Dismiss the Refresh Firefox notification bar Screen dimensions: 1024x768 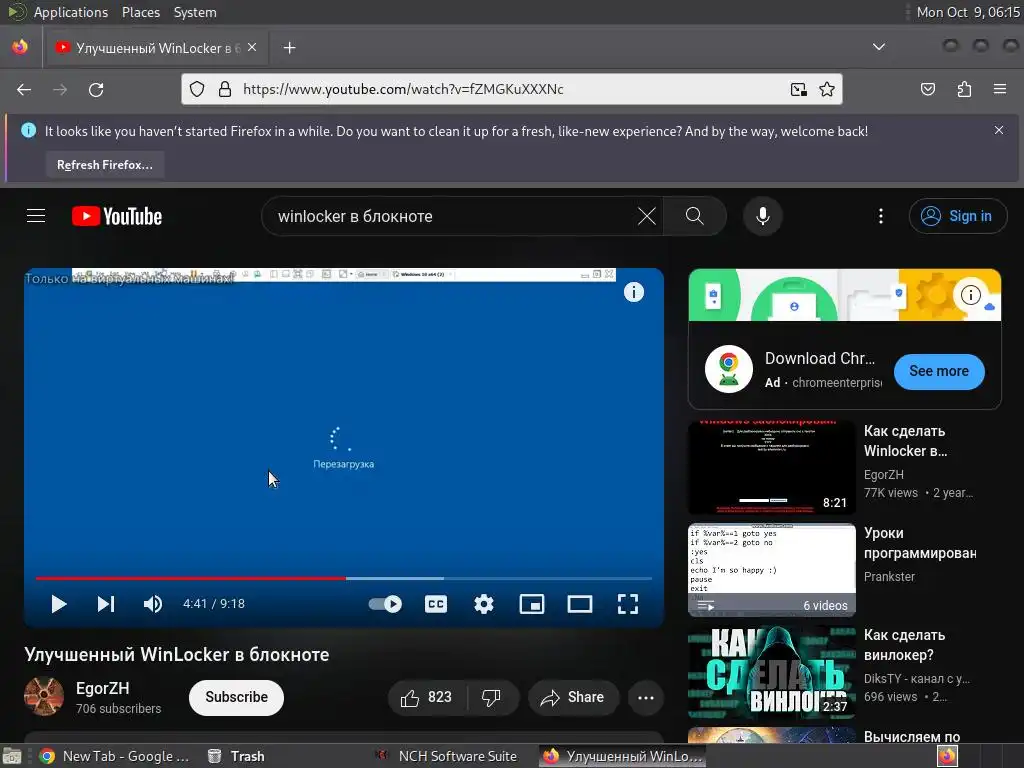pos(999,131)
